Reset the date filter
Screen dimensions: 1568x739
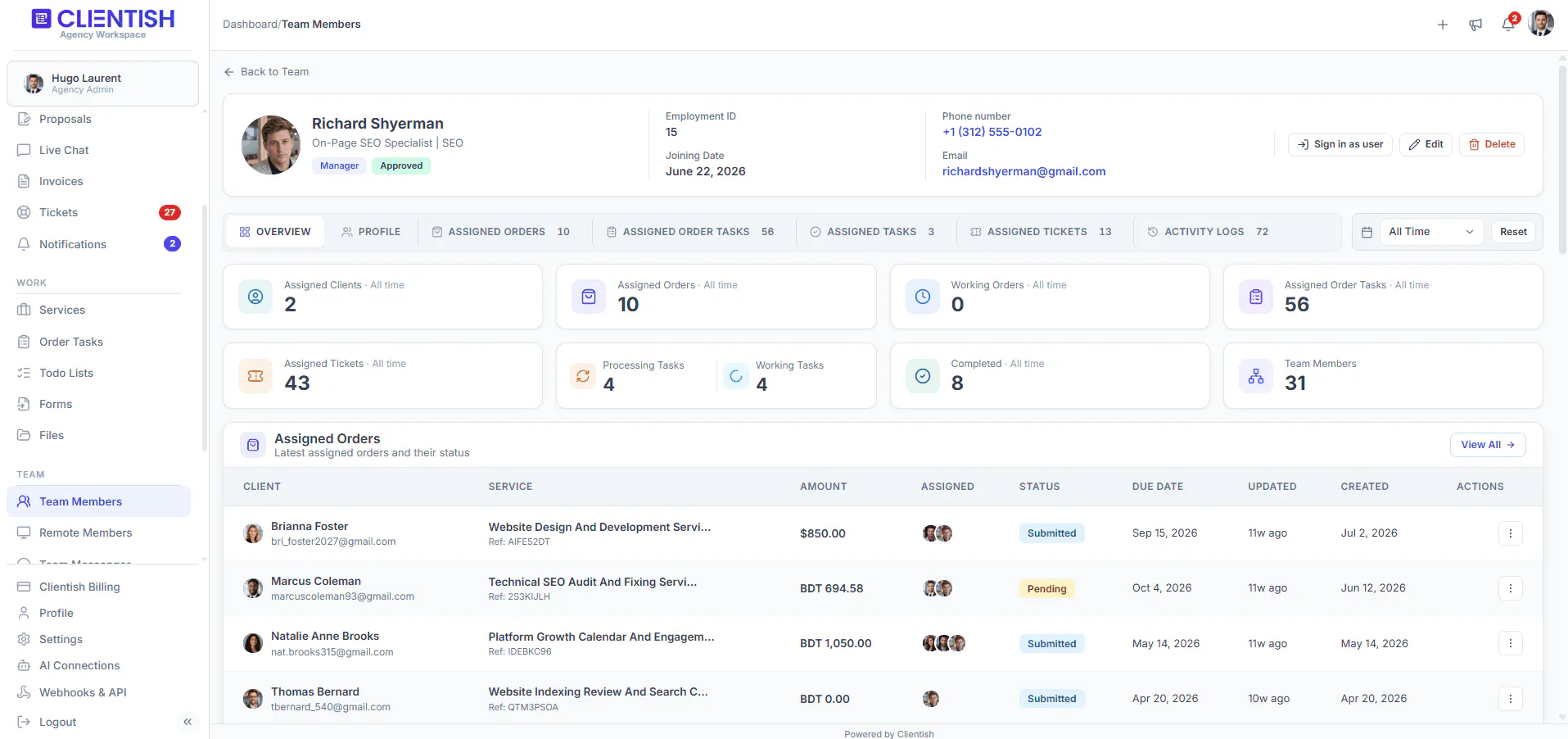point(1513,232)
